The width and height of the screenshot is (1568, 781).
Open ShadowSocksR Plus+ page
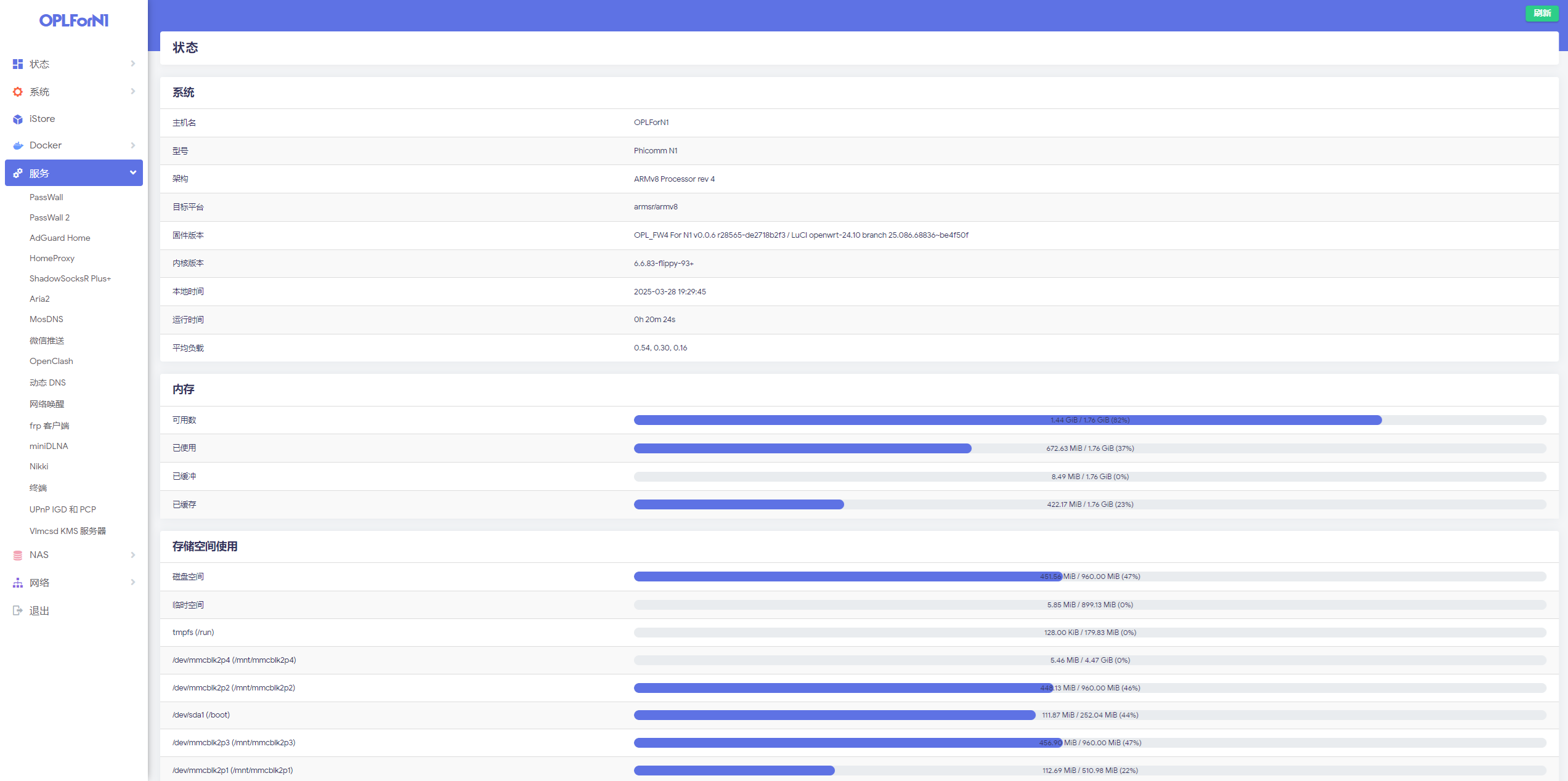pos(70,278)
